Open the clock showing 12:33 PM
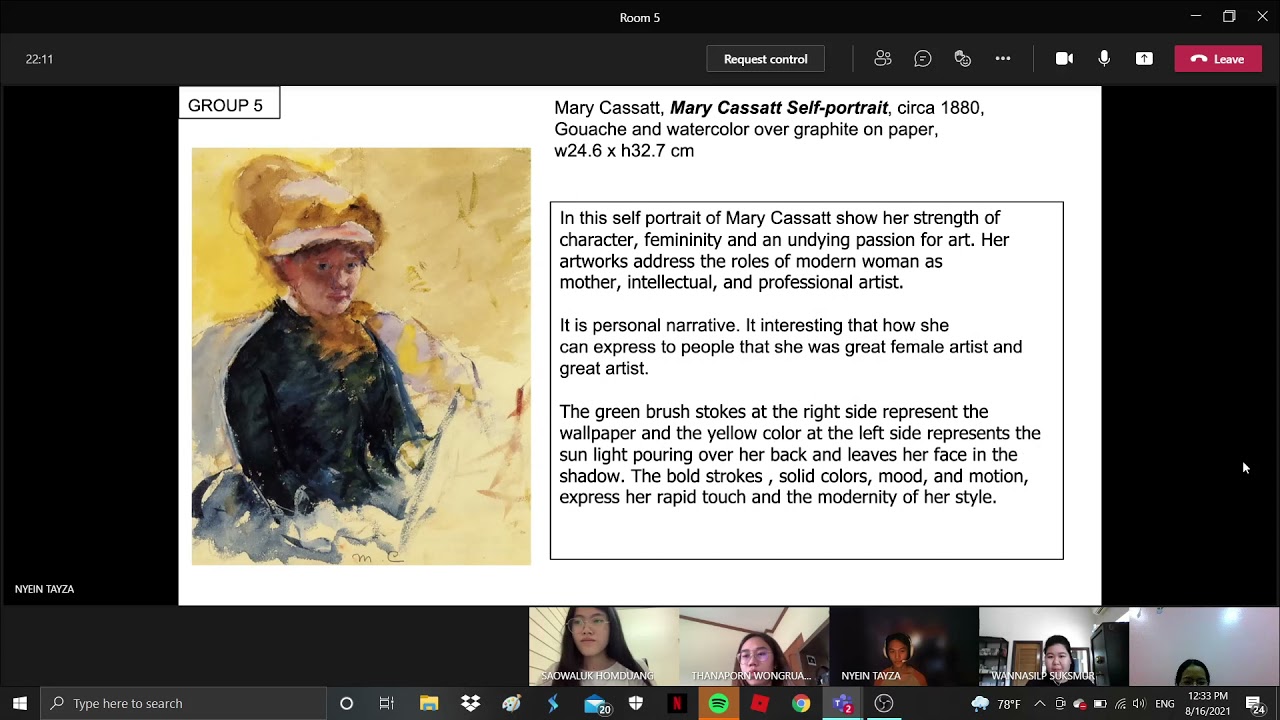Viewport: 1280px width, 720px height. pos(1207,703)
